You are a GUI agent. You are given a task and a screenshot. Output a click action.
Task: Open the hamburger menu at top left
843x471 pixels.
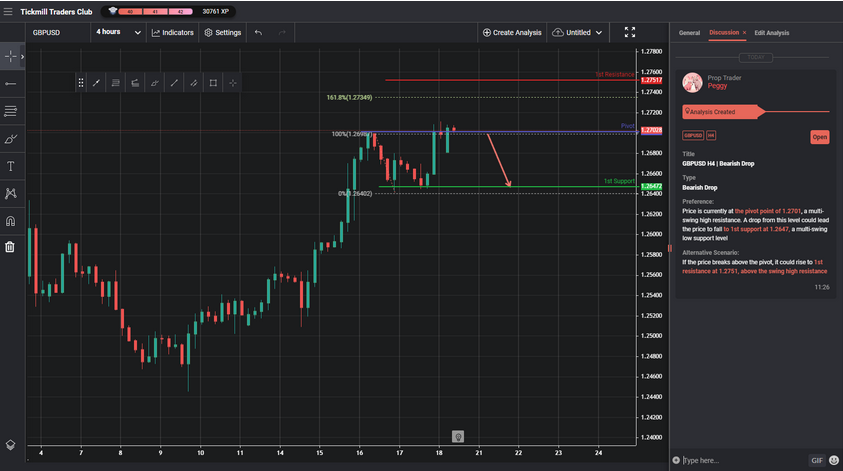point(8,11)
